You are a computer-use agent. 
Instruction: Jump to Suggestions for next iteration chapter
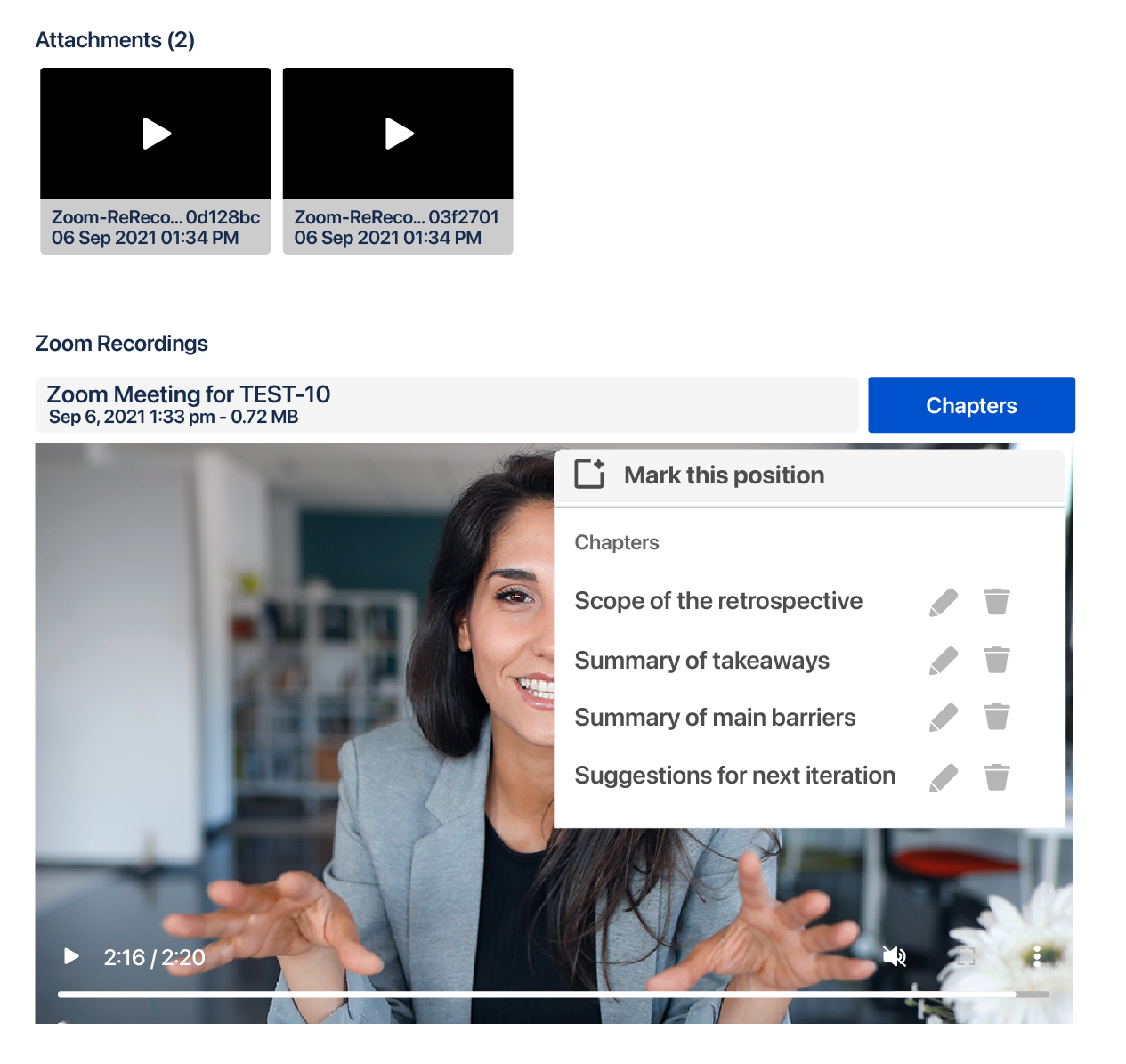734,776
